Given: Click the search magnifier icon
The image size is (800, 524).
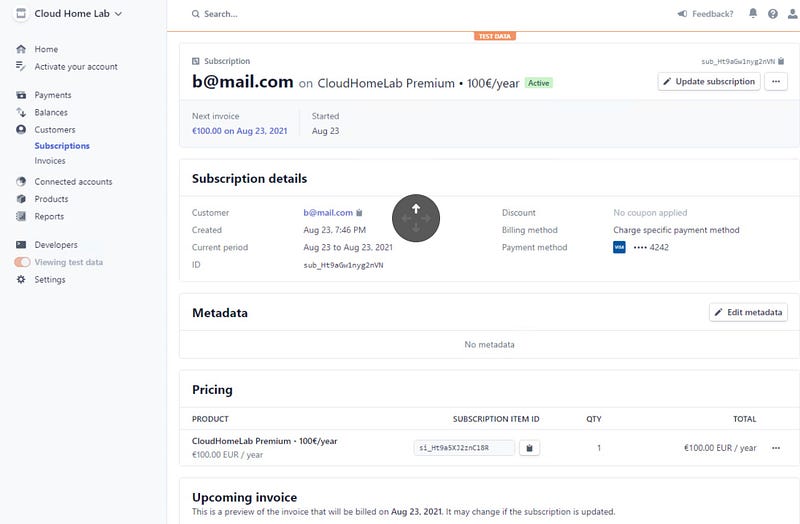Looking at the screenshot, I should coord(195,14).
